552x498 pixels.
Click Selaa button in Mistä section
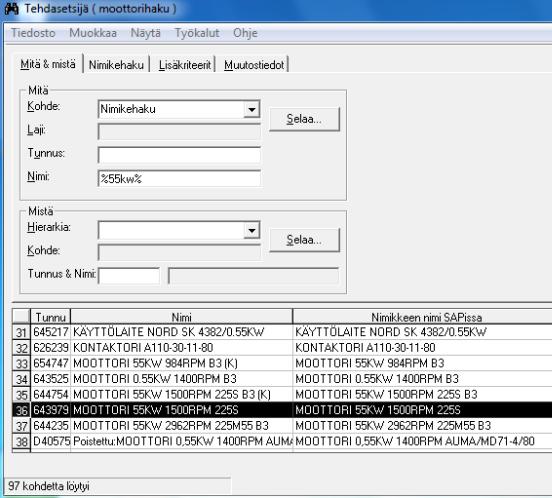[305, 240]
